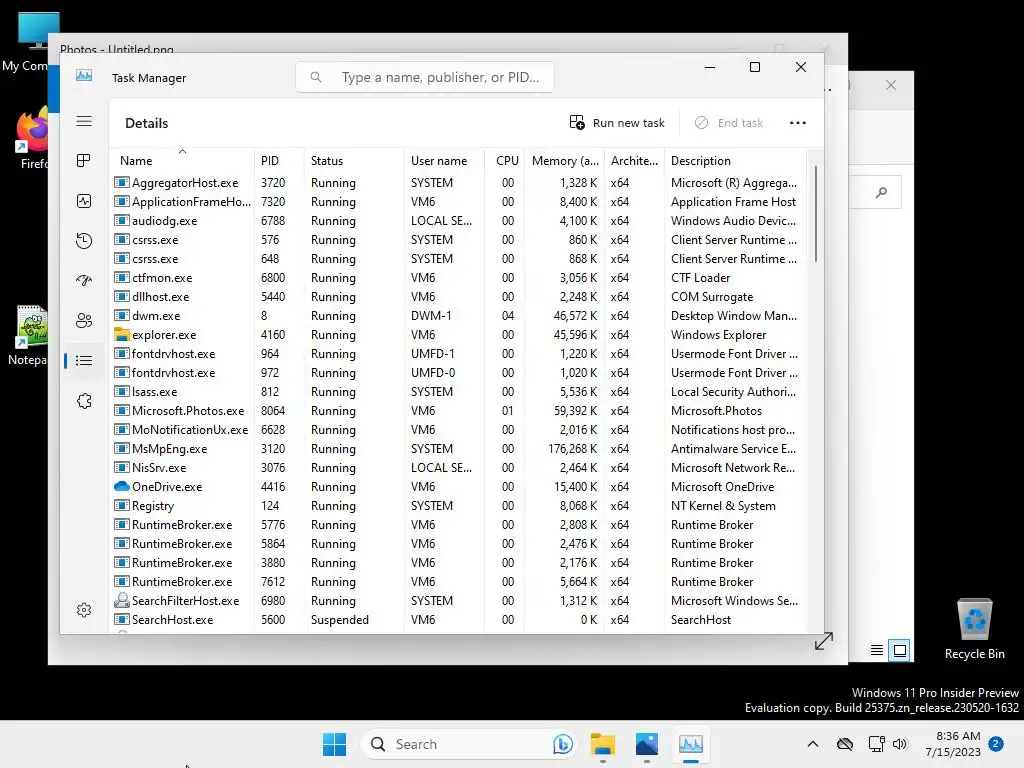Sort by the CPU column header
1024x768 pixels.
click(505, 160)
